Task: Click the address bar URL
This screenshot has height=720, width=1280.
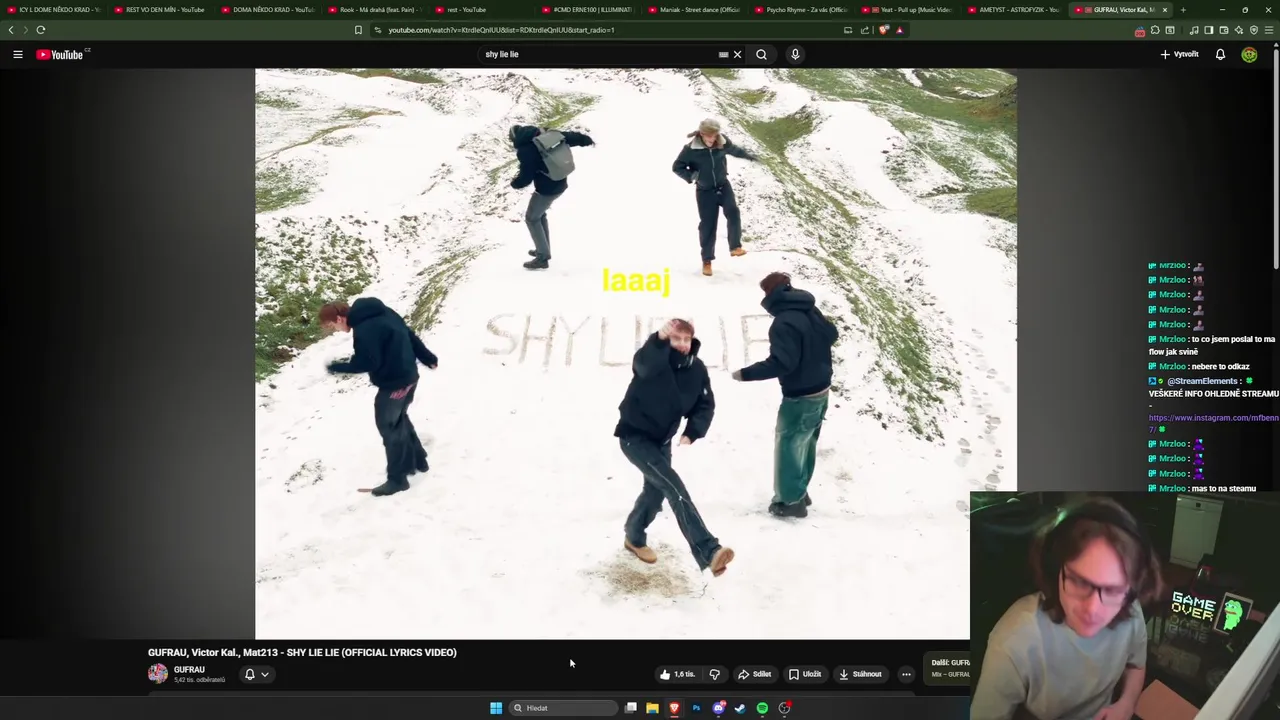Action: pyautogui.click(x=501, y=30)
